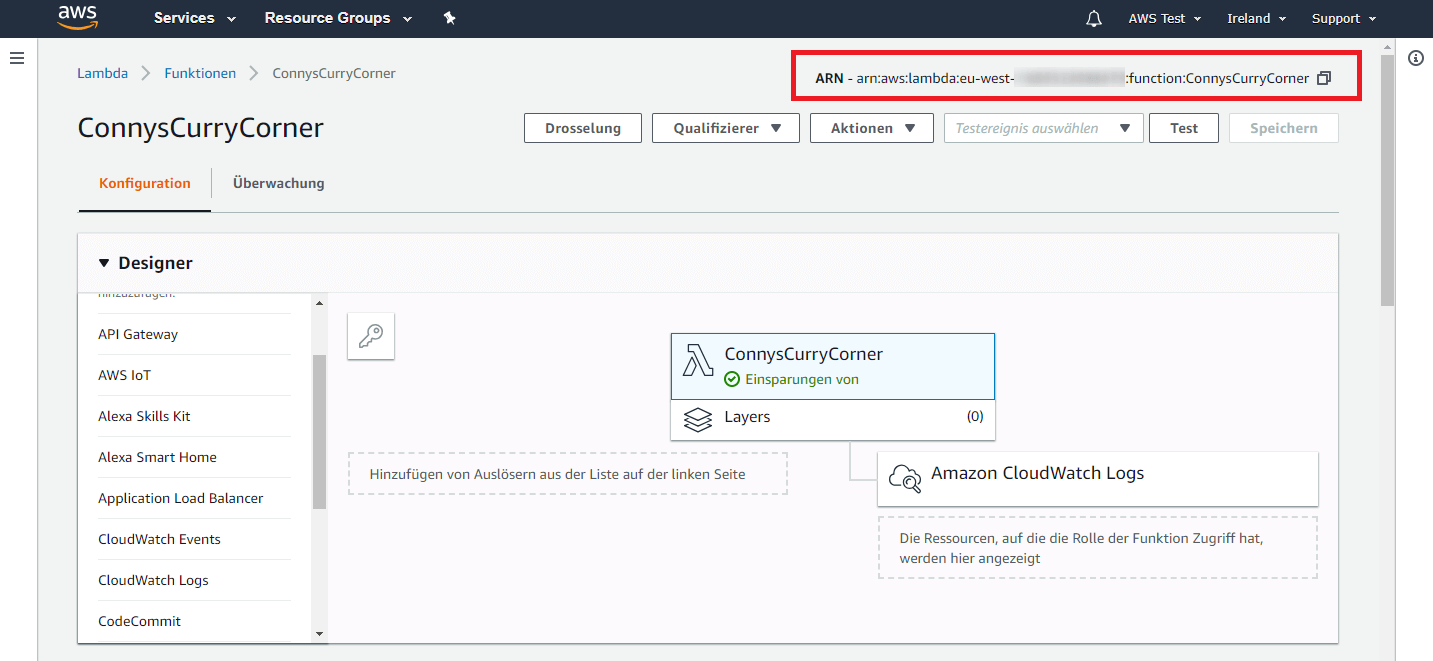Click the ConnysCurryCorner page heading
1433x661 pixels.
pos(201,129)
